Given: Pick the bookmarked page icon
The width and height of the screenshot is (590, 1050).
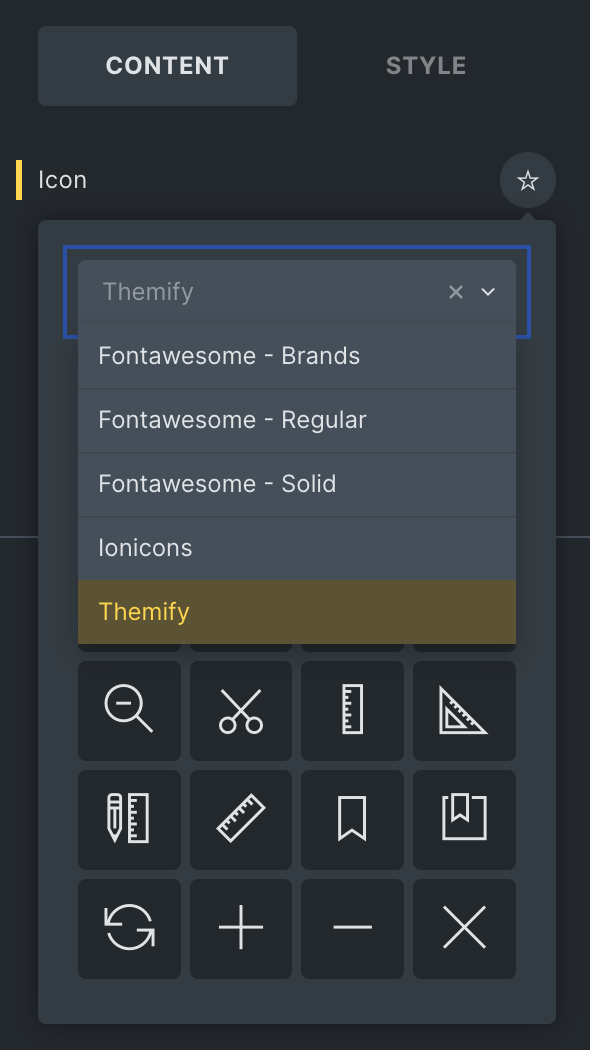Looking at the screenshot, I should point(464,820).
